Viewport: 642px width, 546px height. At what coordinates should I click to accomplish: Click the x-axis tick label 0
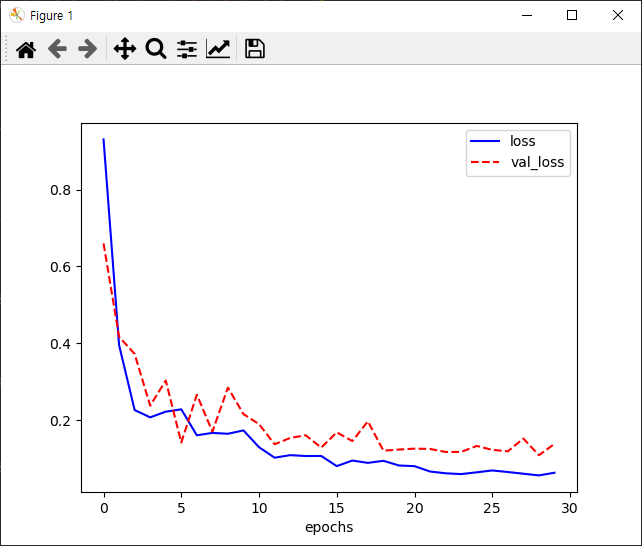(x=104, y=508)
